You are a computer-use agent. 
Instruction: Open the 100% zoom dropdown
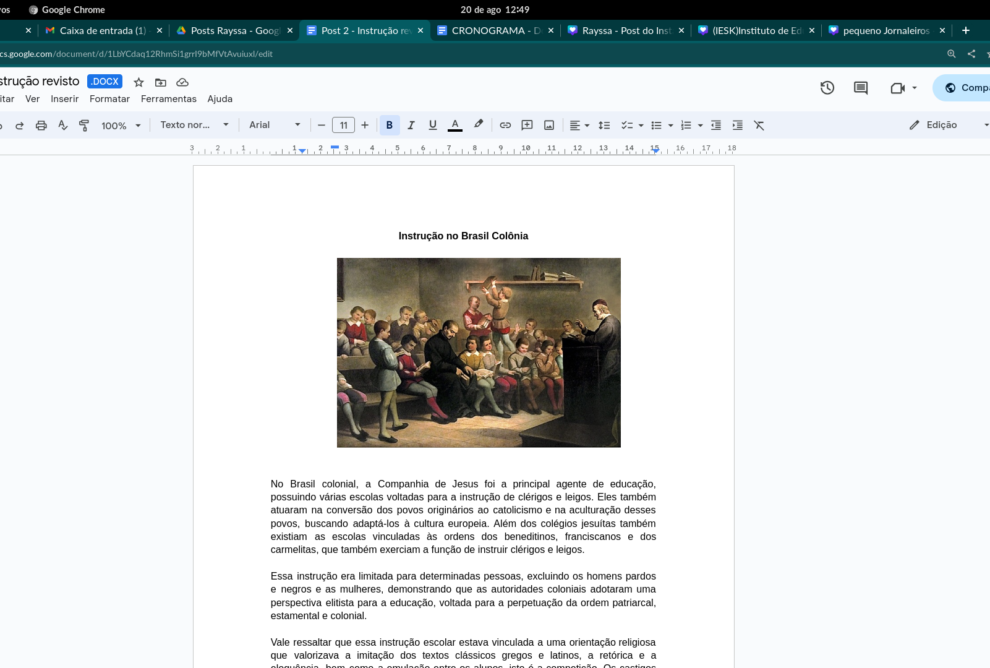click(x=120, y=125)
